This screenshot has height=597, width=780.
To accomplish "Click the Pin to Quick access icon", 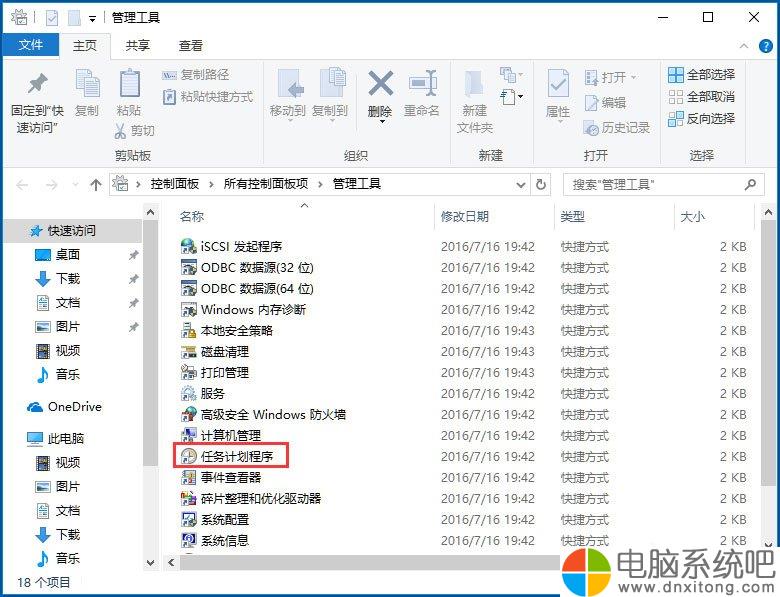I will click(37, 83).
